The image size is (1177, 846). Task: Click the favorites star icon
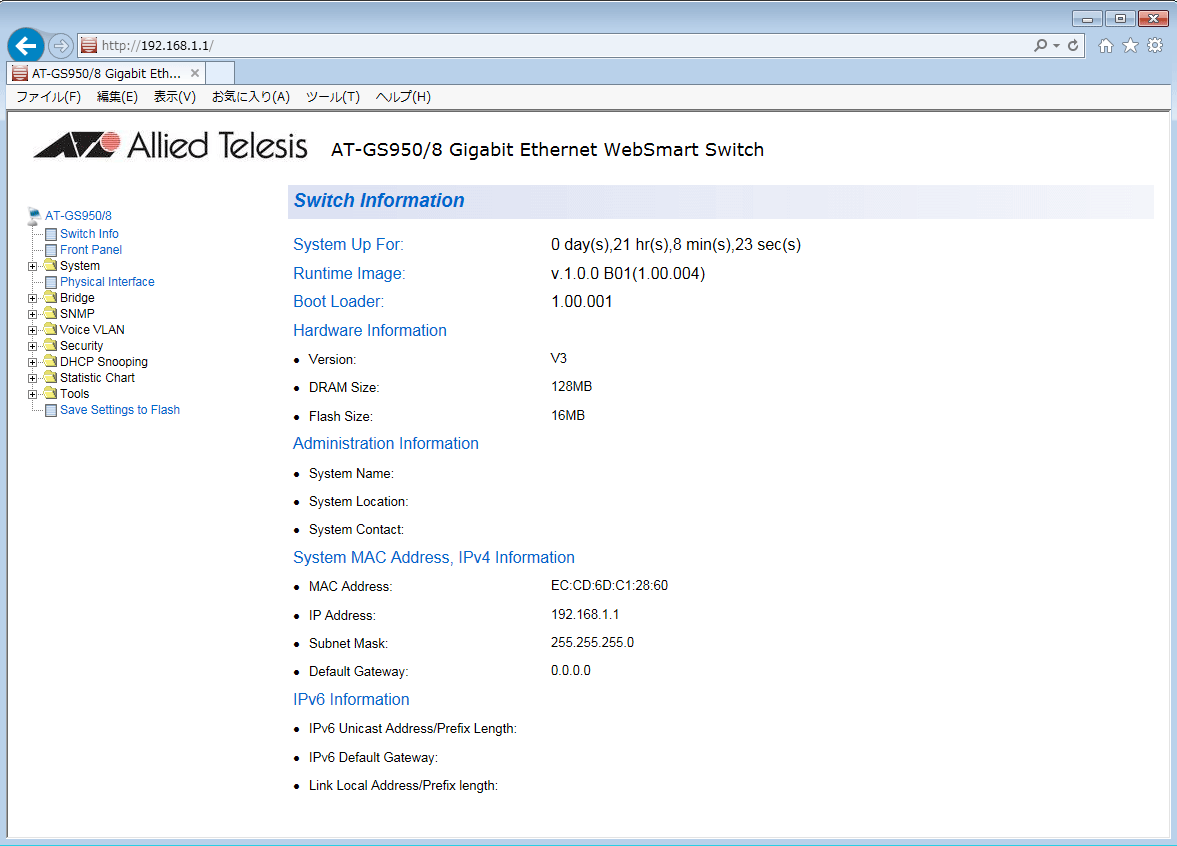point(1130,46)
